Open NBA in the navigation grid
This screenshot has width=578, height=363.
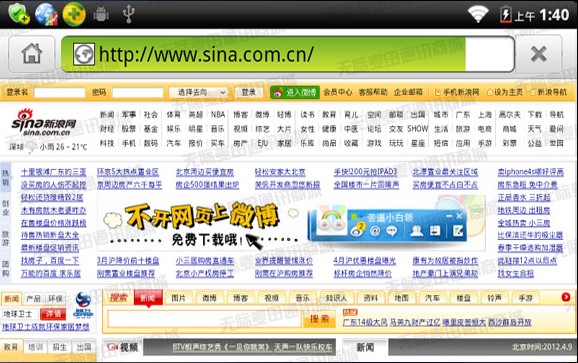[x=217, y=115]
